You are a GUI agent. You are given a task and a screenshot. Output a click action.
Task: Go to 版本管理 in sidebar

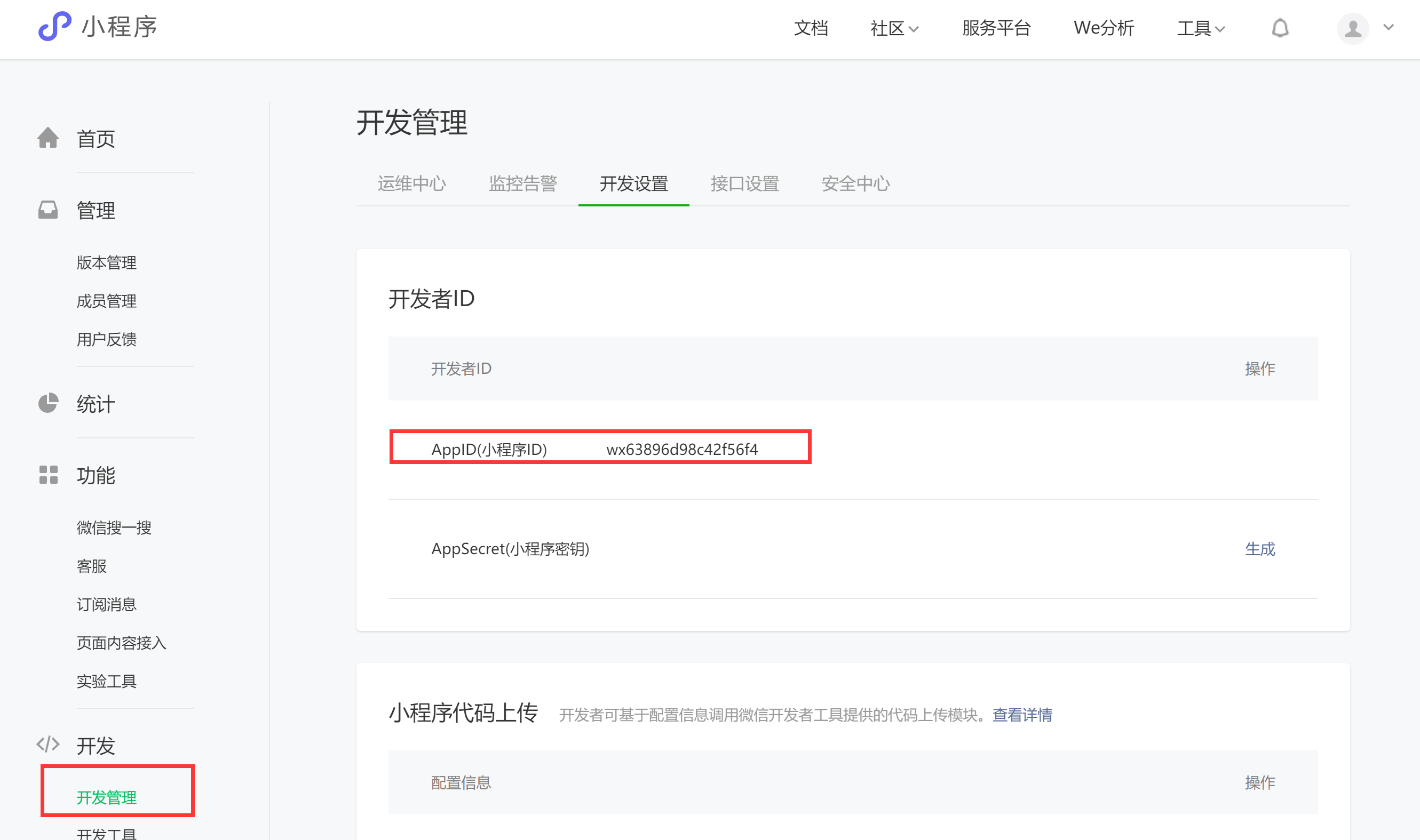pos(106,262)
